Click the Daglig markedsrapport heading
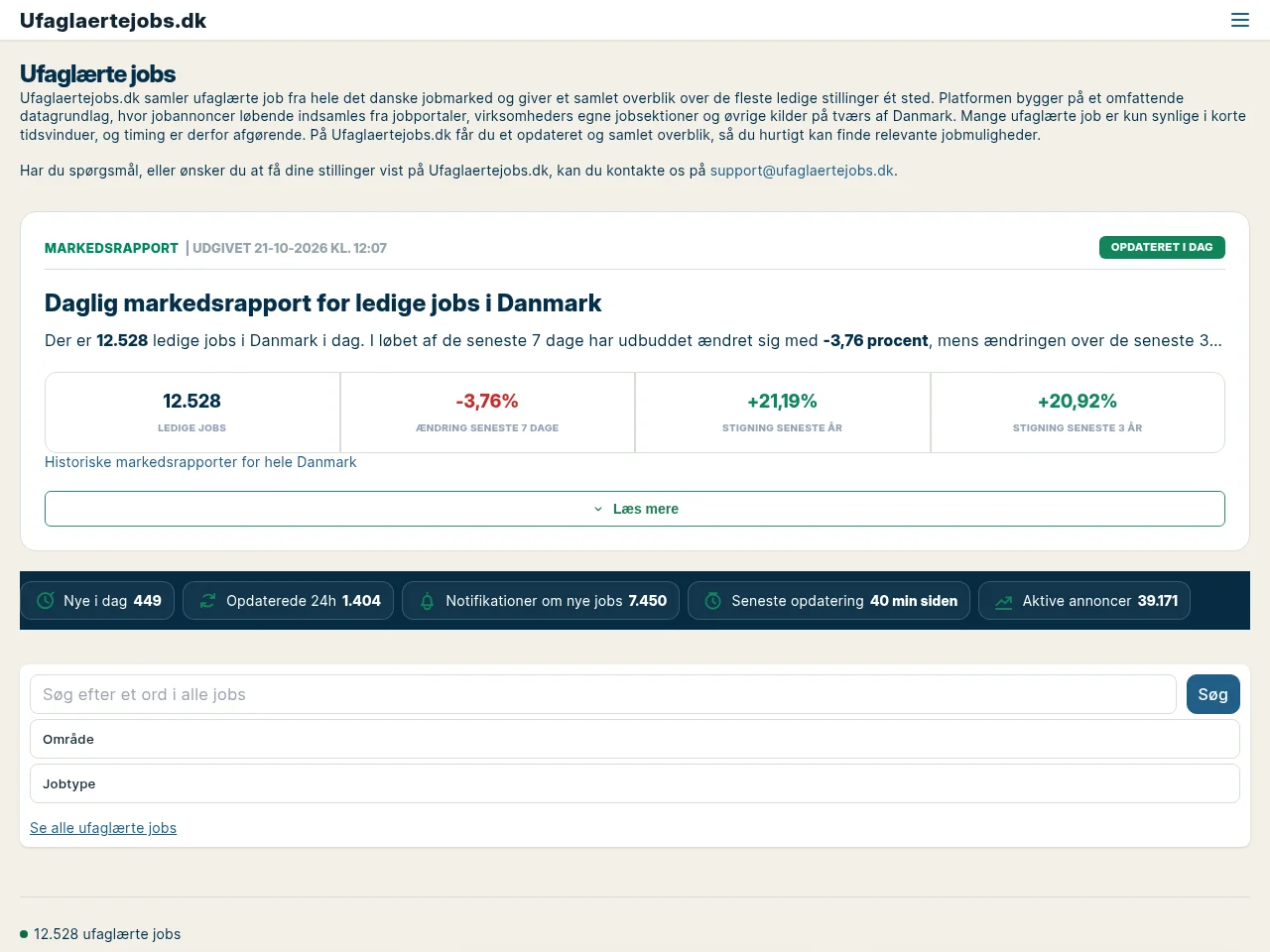1270x952 pixels. 323,302
